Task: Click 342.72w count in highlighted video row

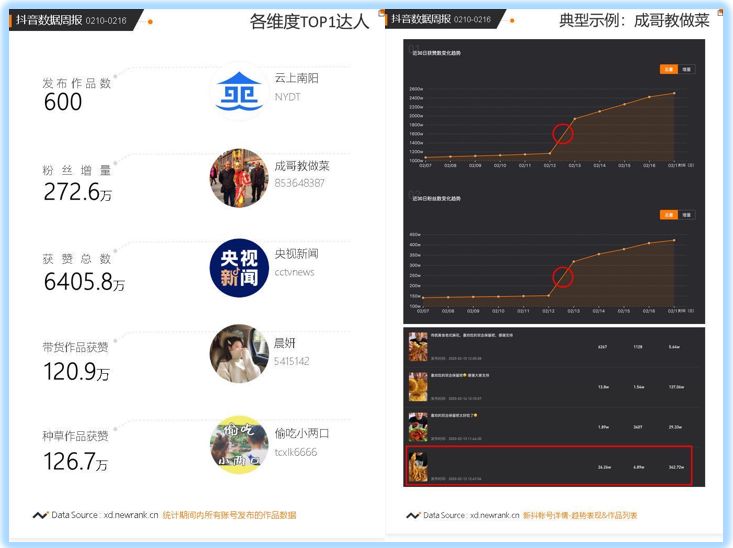Action: [x=676, y=467]
